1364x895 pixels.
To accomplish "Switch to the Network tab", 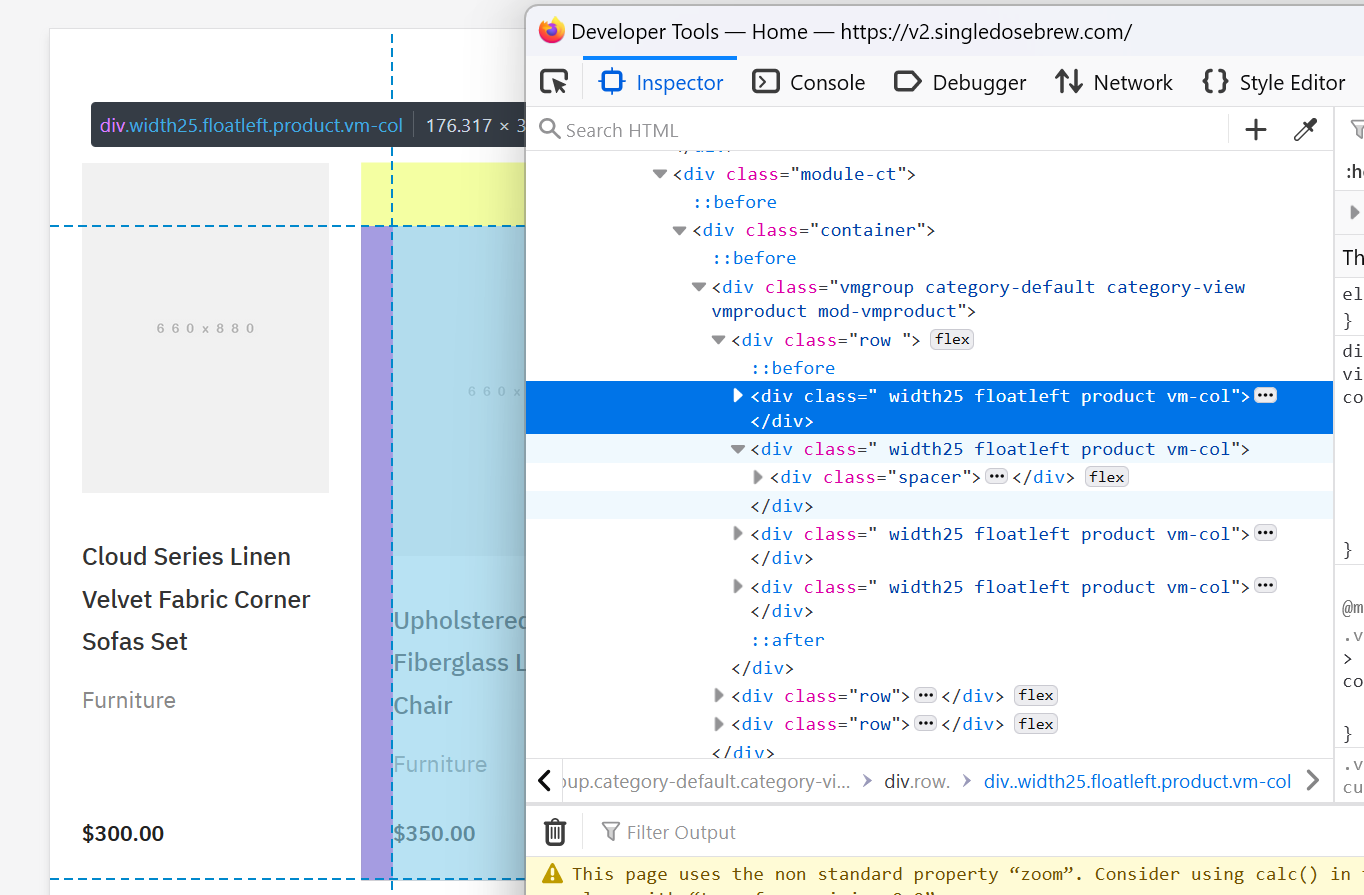I will (x=1113, y=82).
